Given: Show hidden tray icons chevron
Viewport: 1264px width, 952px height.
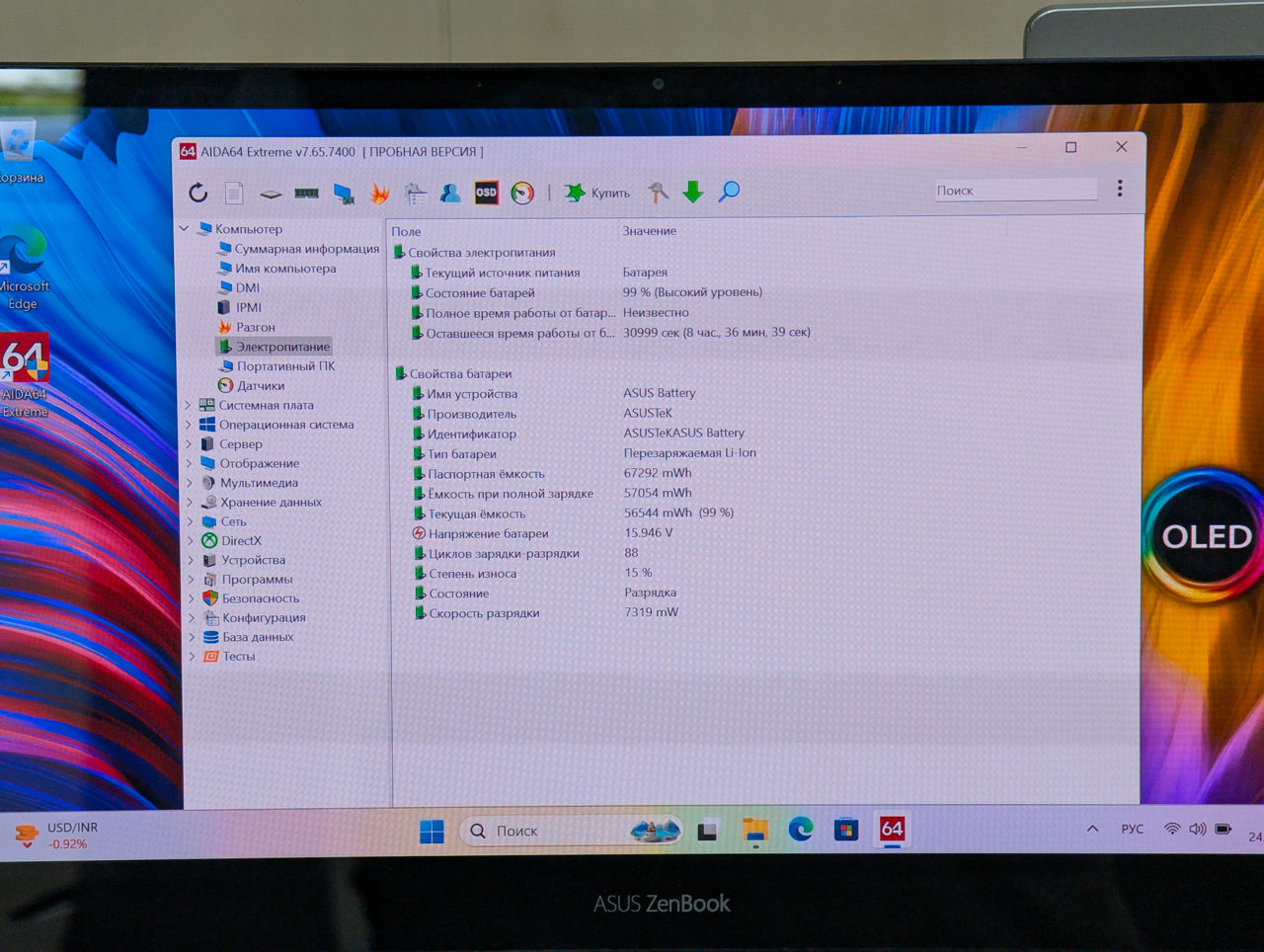Looking at the screenshot, I should tap(1092, 829).
